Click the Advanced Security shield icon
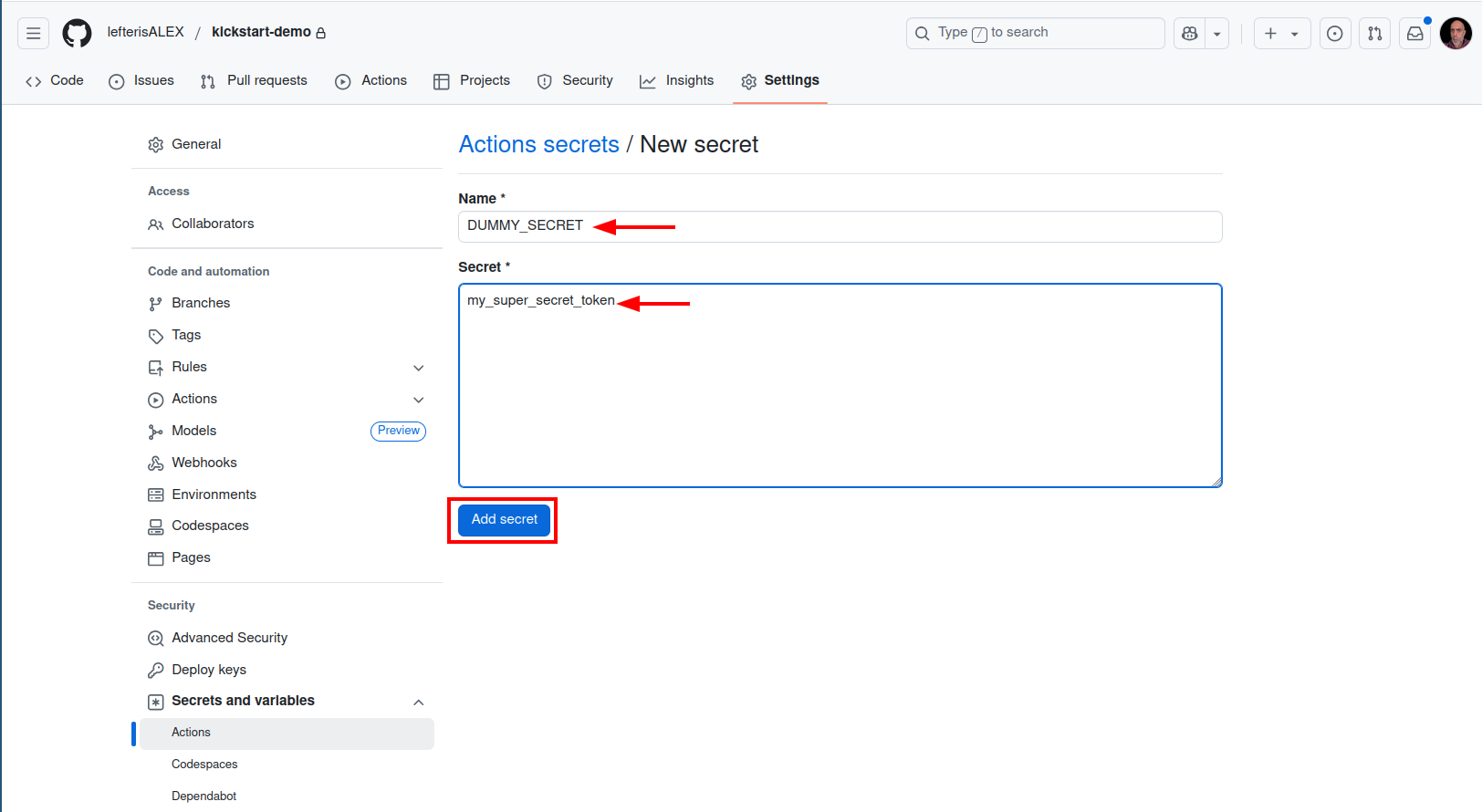Viewport: 1482px width, 812px height. click(155, 639)
